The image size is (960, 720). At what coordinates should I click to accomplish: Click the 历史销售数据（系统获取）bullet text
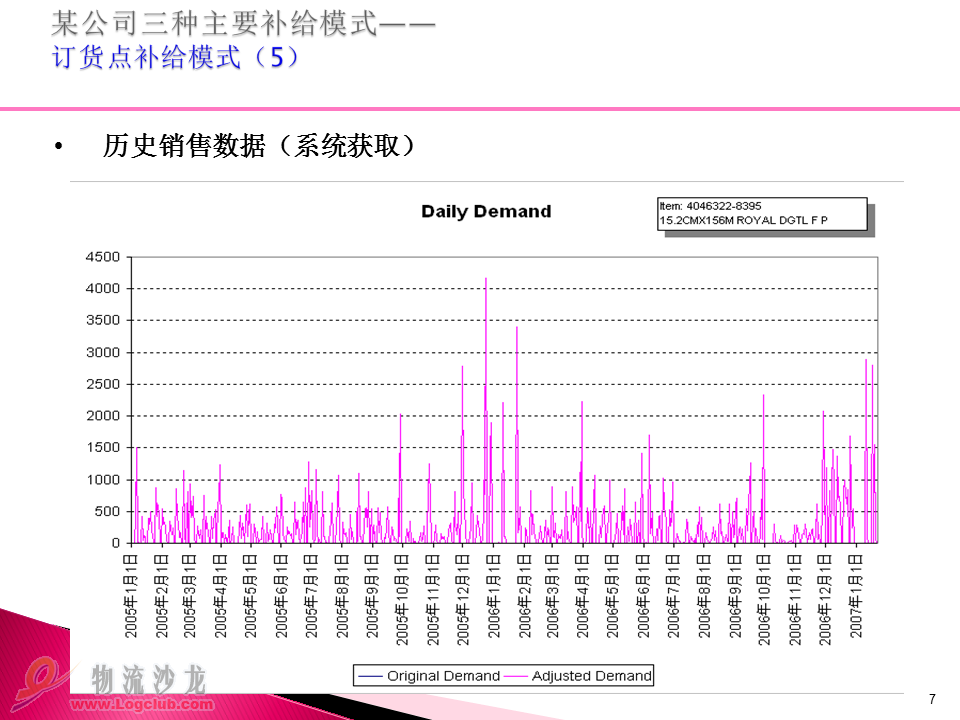point(259,146)
